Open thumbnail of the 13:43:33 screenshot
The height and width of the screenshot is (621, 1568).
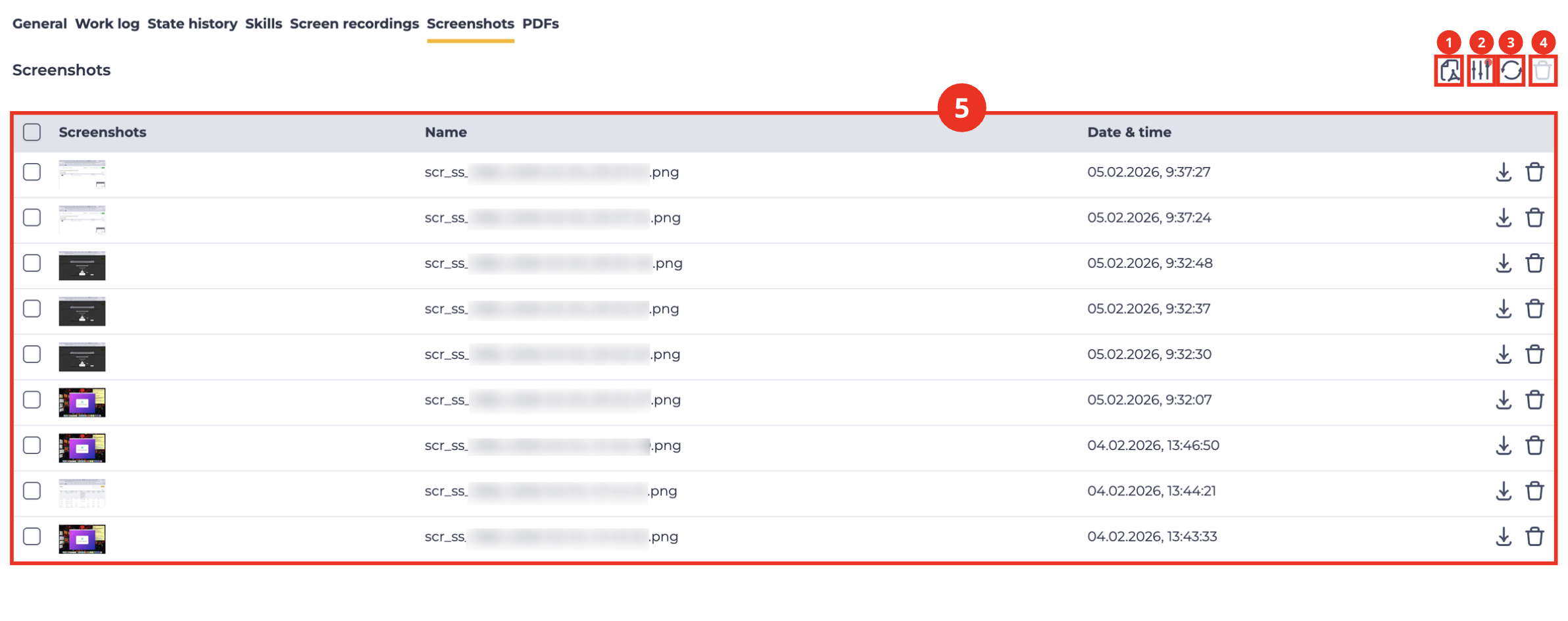point(82,539)
